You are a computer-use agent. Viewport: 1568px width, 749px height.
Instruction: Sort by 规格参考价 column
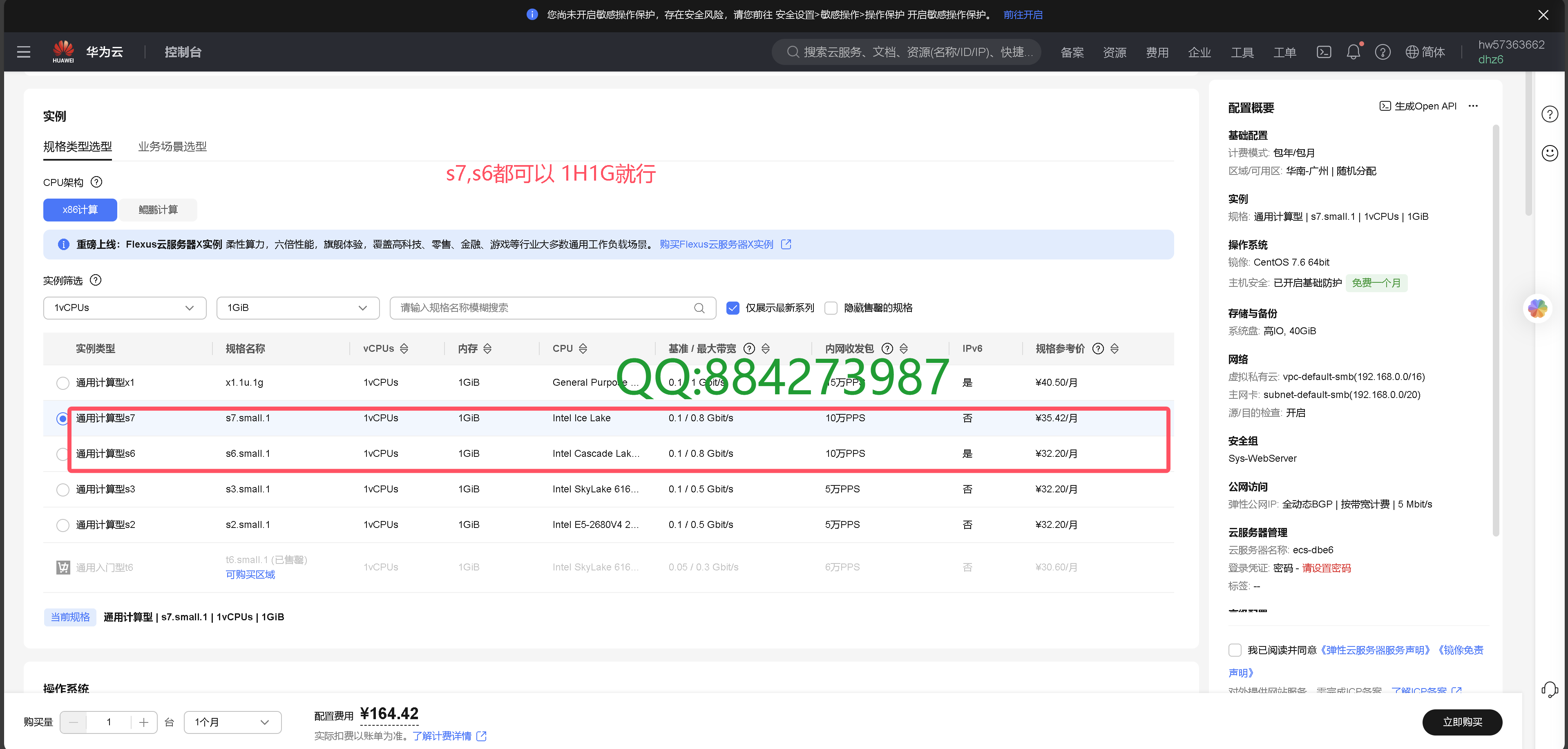[x=1115, y=348]
